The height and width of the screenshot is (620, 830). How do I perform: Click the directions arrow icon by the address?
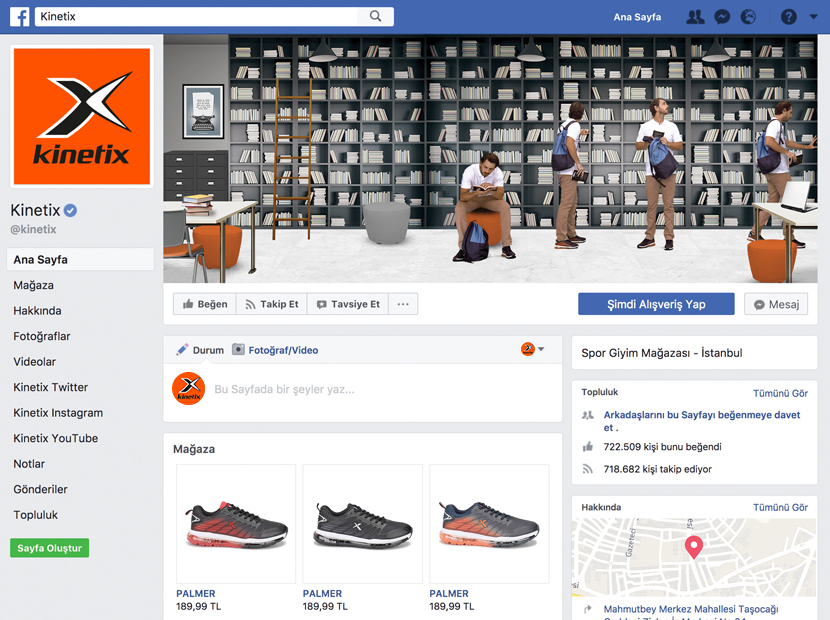point(588,609)
